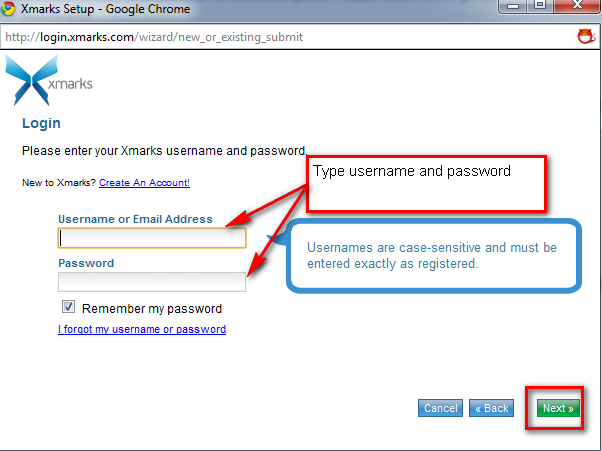Click the green Next button

(x=558, y=408)
